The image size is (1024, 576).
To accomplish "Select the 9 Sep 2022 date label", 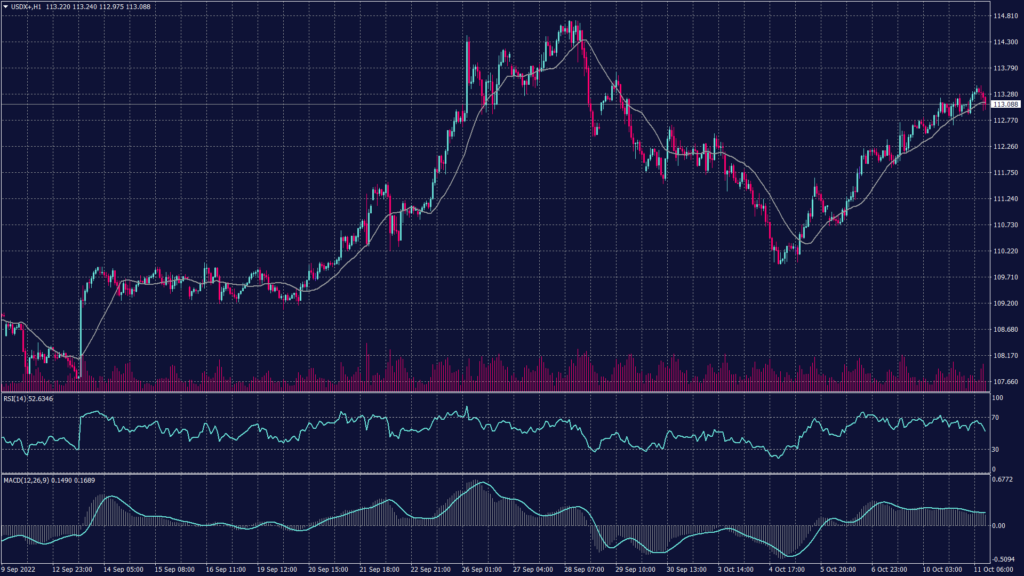I will 20,569.
